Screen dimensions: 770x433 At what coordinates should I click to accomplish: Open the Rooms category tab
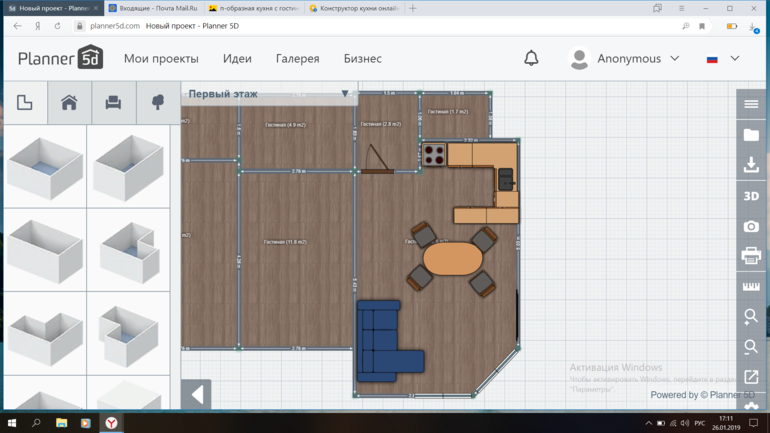tap(24, 103)
